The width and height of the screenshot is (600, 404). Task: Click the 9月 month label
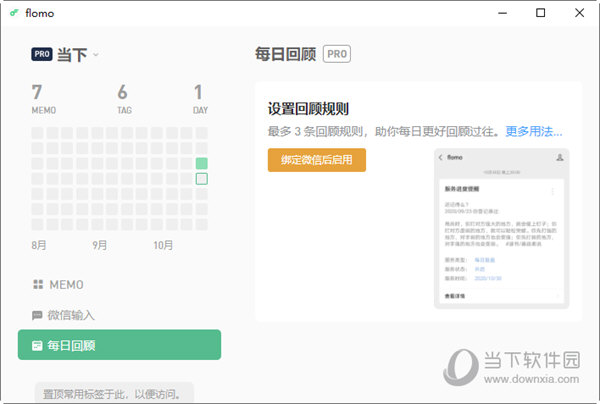coord(99,245)
